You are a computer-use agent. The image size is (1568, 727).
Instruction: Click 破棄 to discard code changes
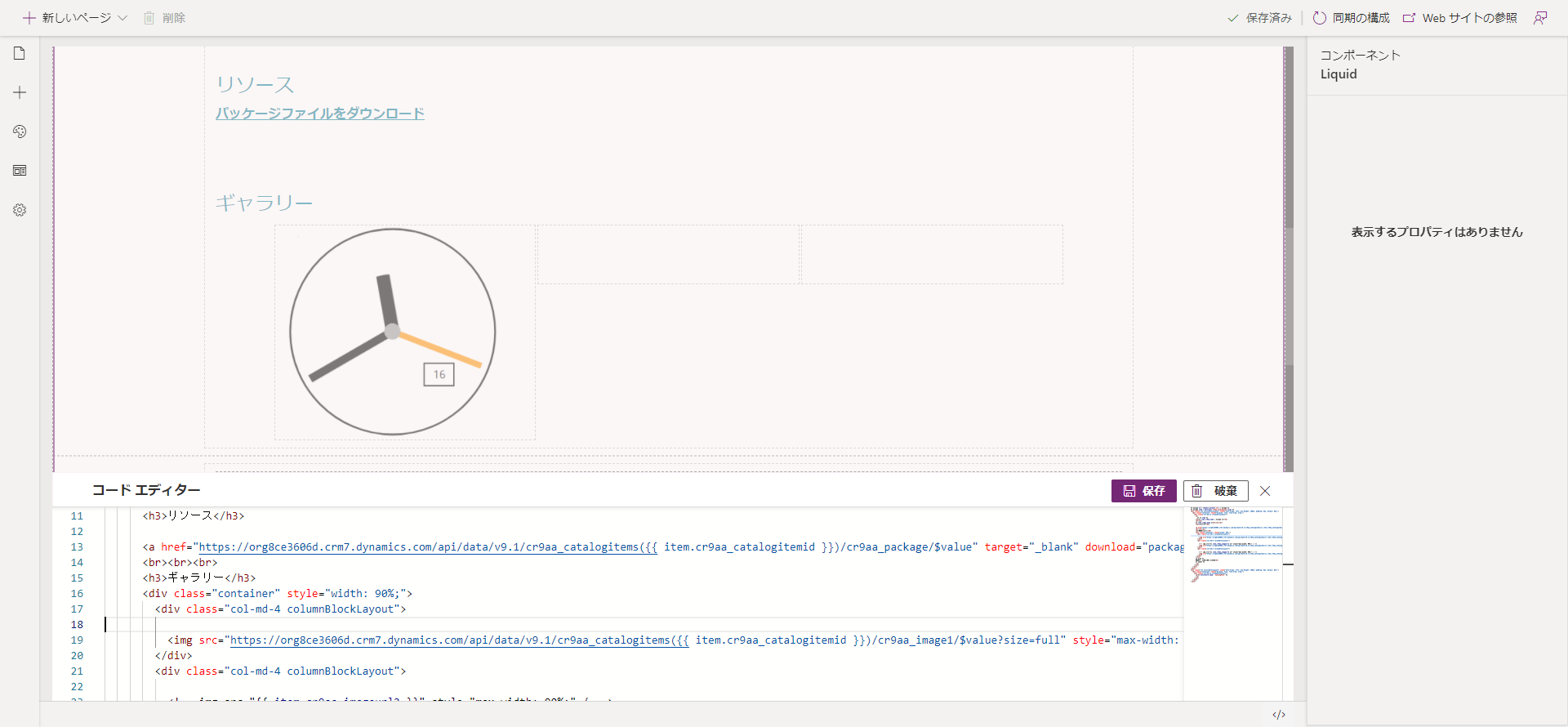1215,491
